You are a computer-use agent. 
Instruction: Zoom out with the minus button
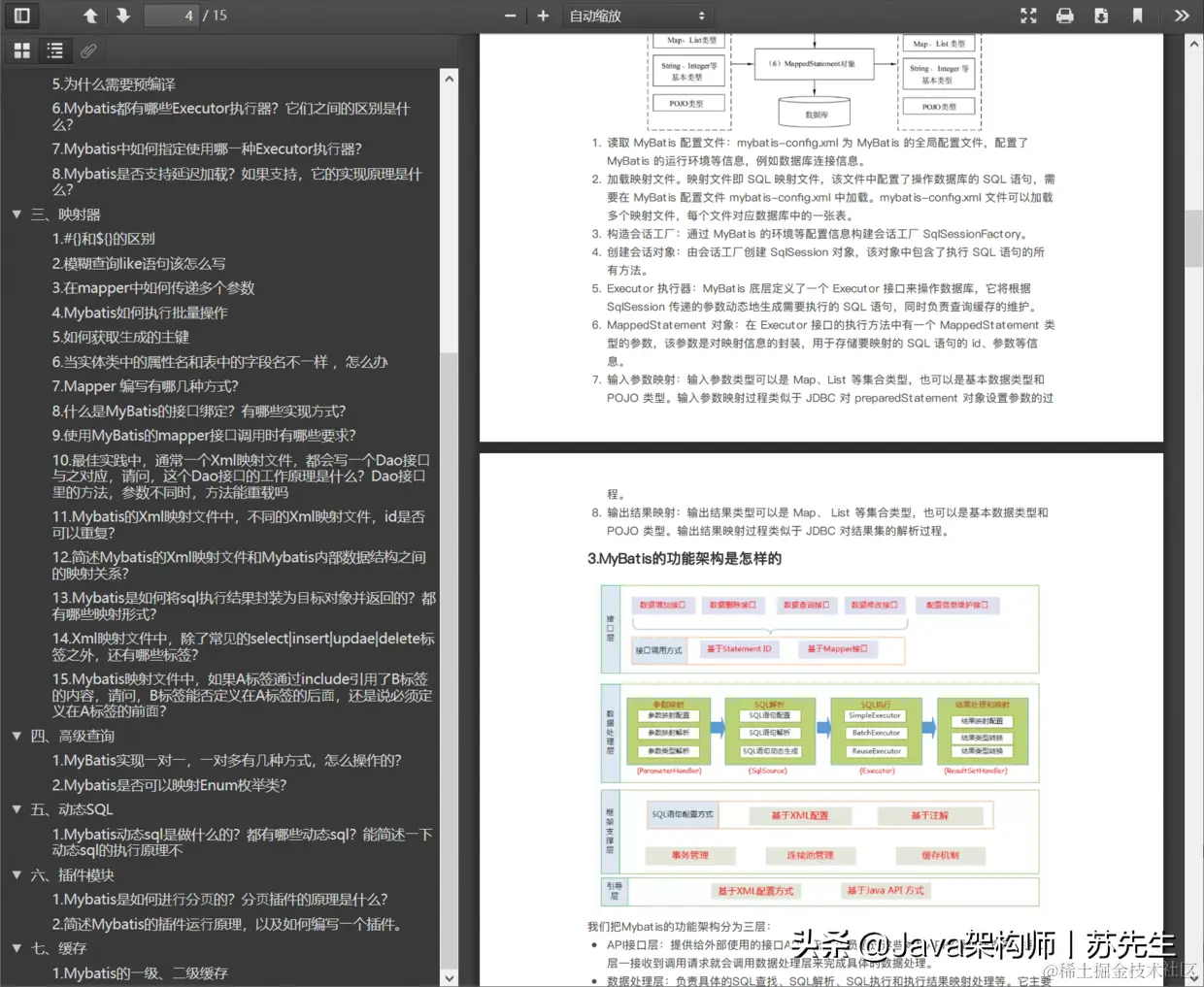tap(511, 16)
